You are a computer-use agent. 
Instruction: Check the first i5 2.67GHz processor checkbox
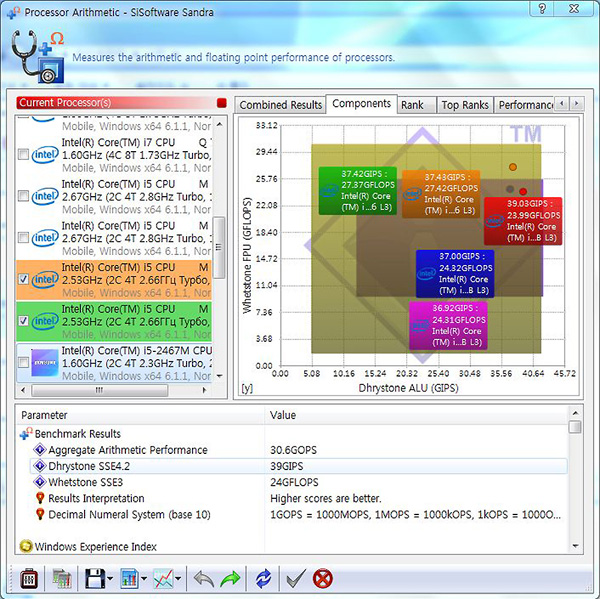(x=23, y=196)
